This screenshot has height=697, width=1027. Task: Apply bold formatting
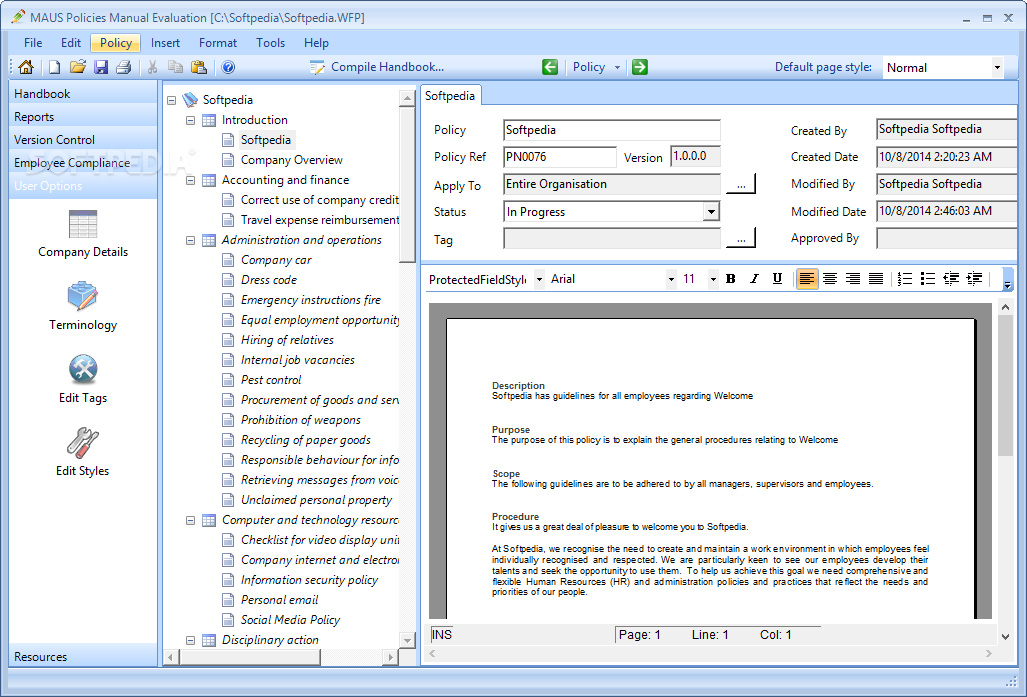click(x=731, y=279)
